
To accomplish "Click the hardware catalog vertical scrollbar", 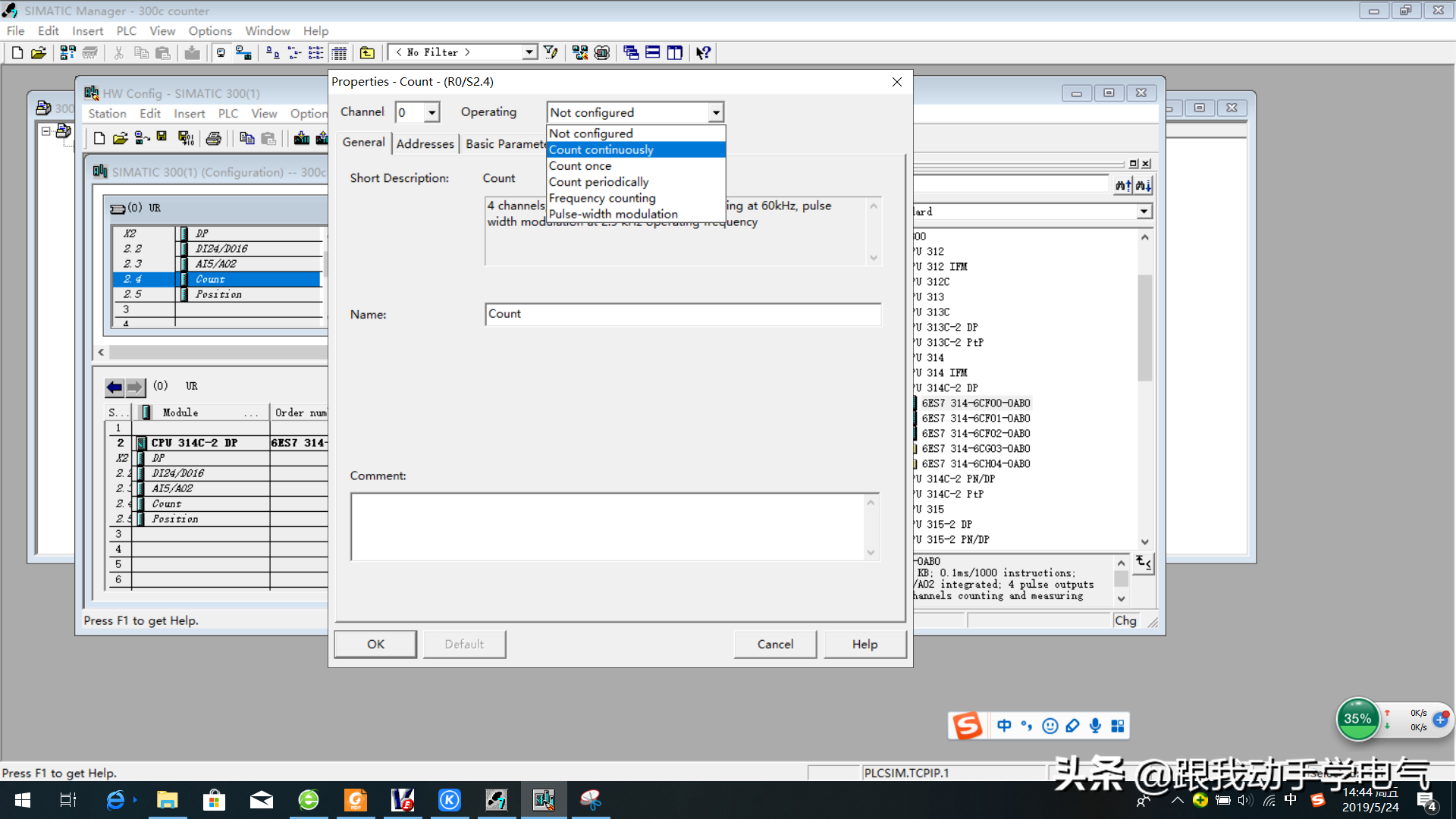I will (x=1144, y=326).
